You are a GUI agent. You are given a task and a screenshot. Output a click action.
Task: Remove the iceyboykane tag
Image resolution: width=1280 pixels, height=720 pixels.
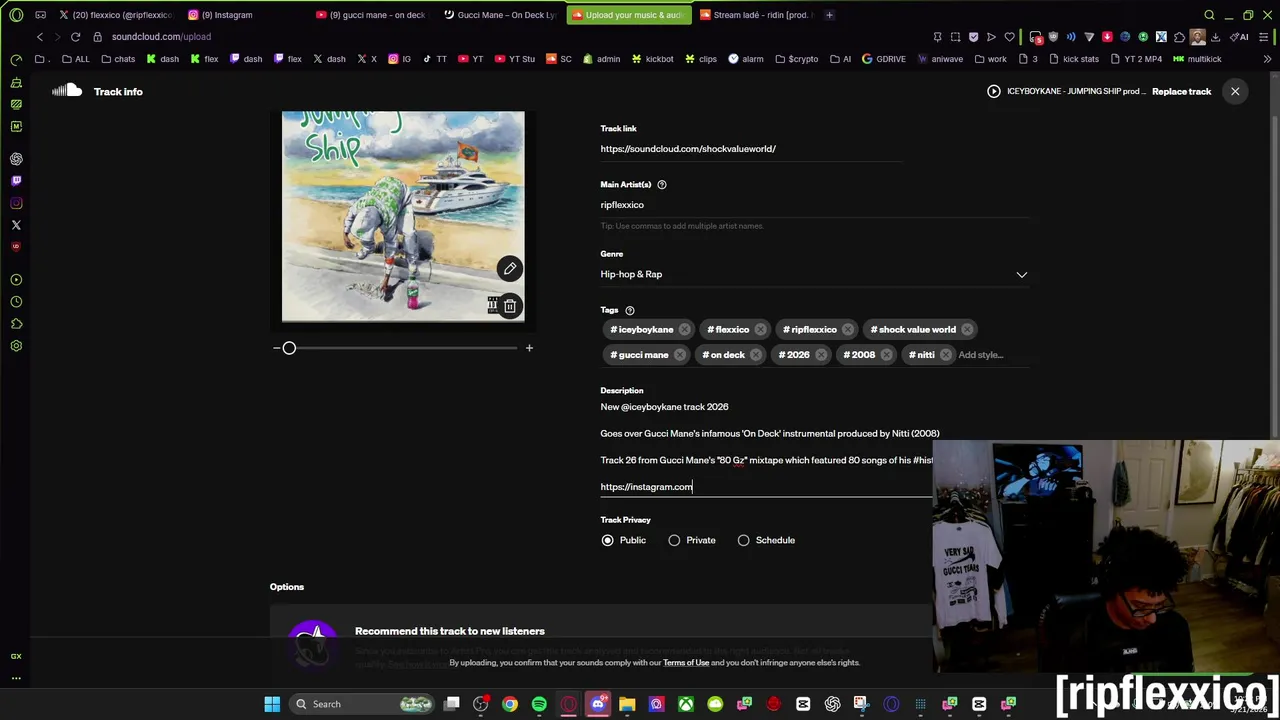coord(684,329)
